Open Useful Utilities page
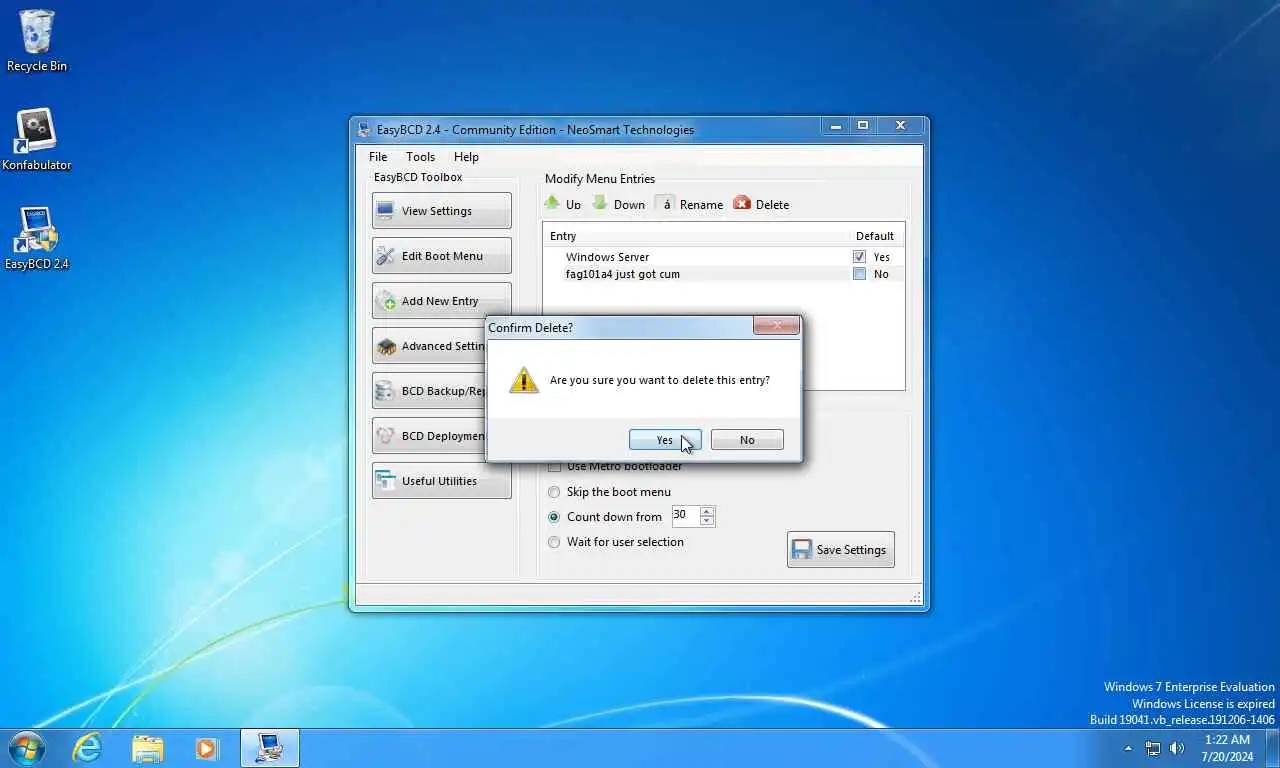This screenshot has width=1280, height=768. coord(441,481)
